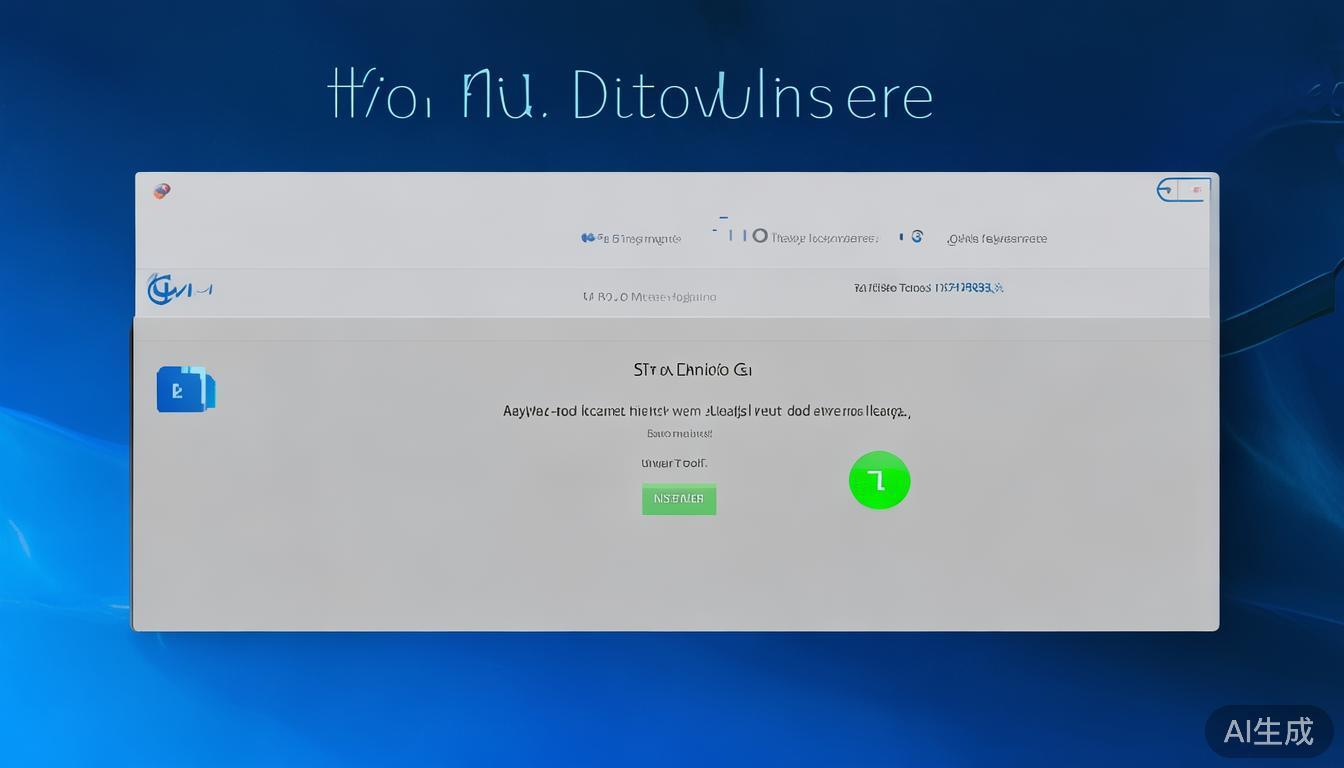Open the "Oxals feyesmere" tab
1344x768 pixels.
point(997,239)
